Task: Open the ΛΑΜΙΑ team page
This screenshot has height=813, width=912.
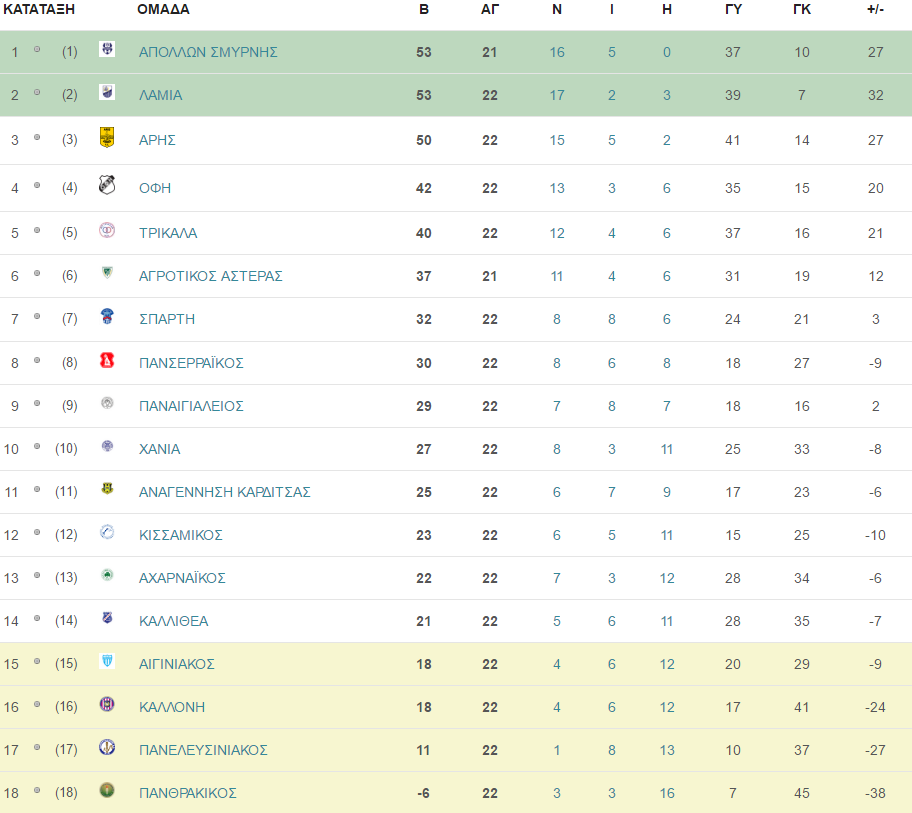Action: point(161,95)
